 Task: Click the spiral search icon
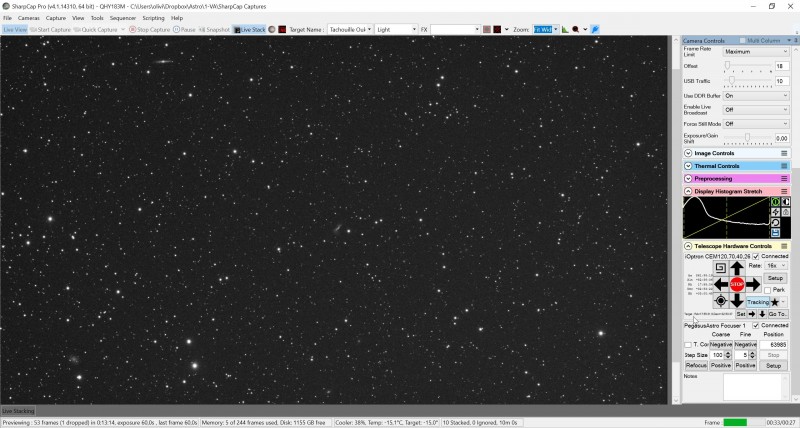pos(720,268)
